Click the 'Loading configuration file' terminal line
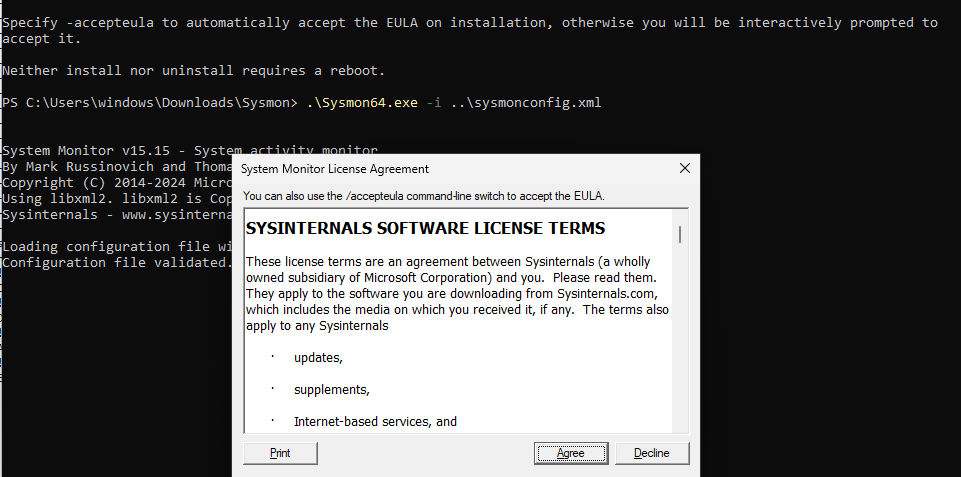Image resolution: width=961 pixels, height=477 pixels. tap(117, 246)
